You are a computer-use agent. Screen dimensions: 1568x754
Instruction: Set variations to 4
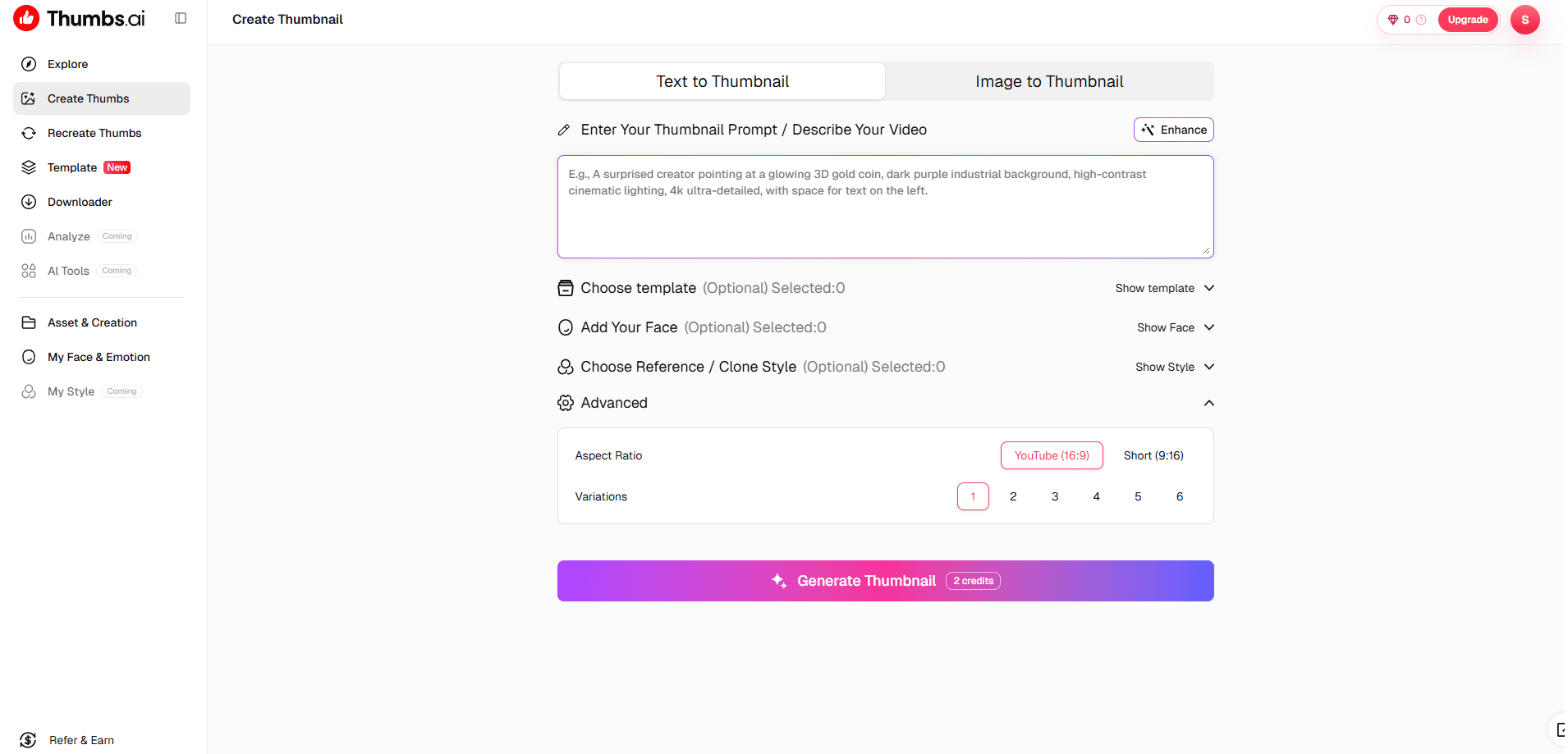pos(1096,496)
